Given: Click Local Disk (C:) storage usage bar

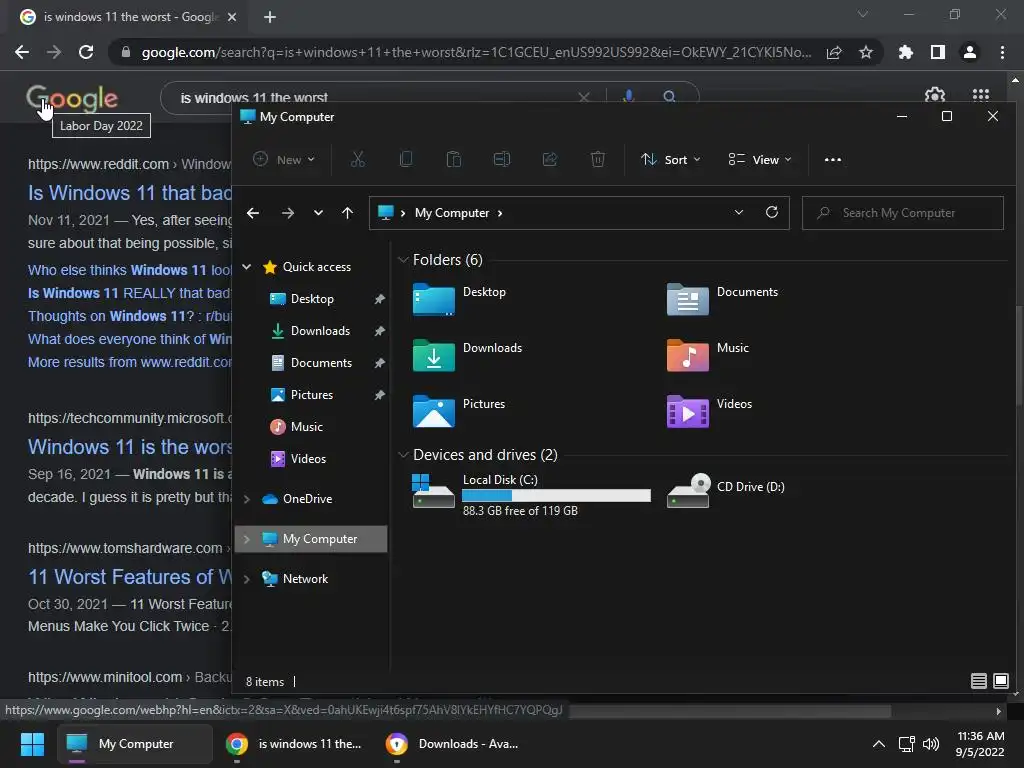Looking at the screenshot, I should click(x=556, y=496).
